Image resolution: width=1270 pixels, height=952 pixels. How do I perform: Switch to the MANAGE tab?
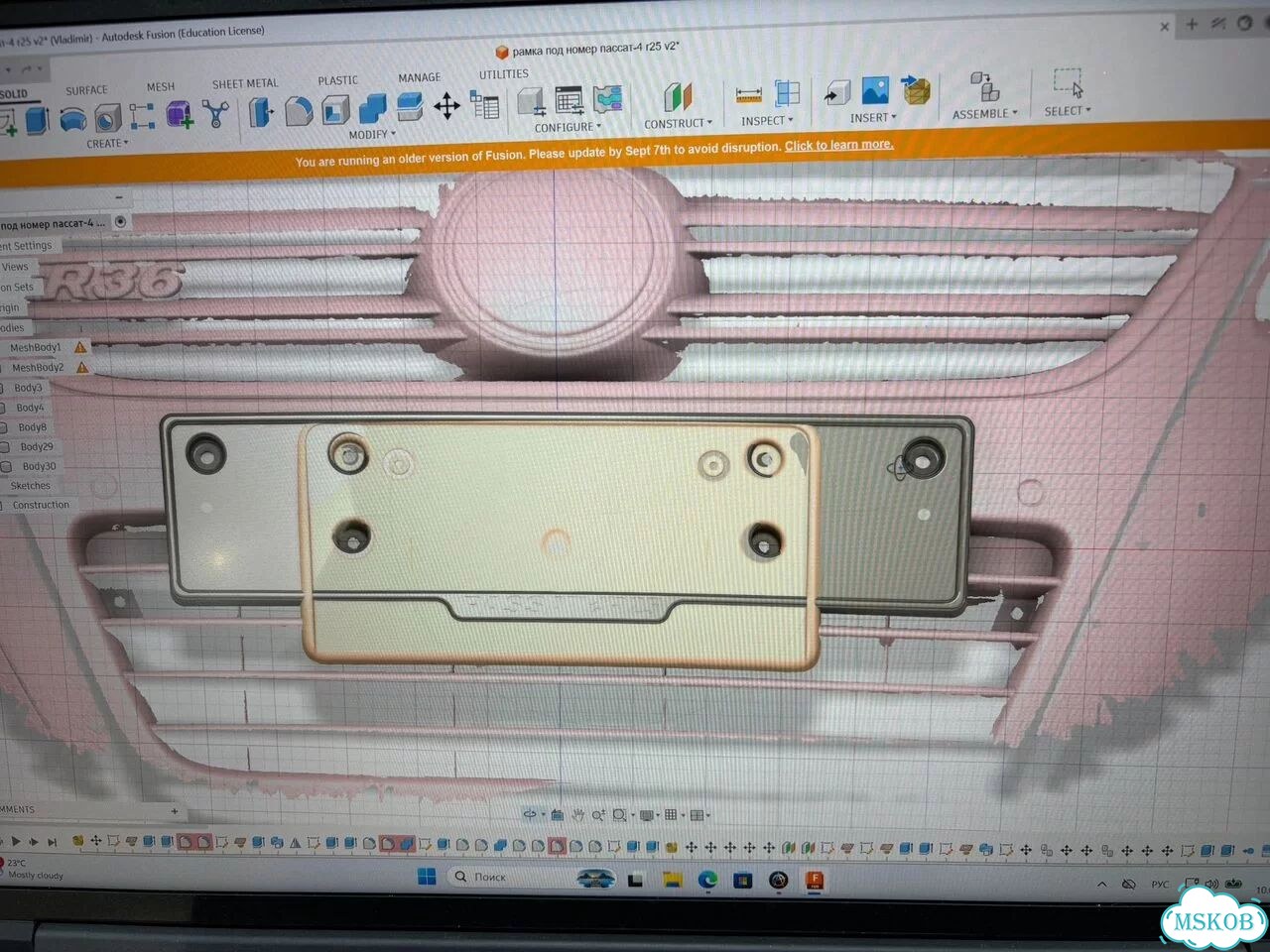pos(420,77)
